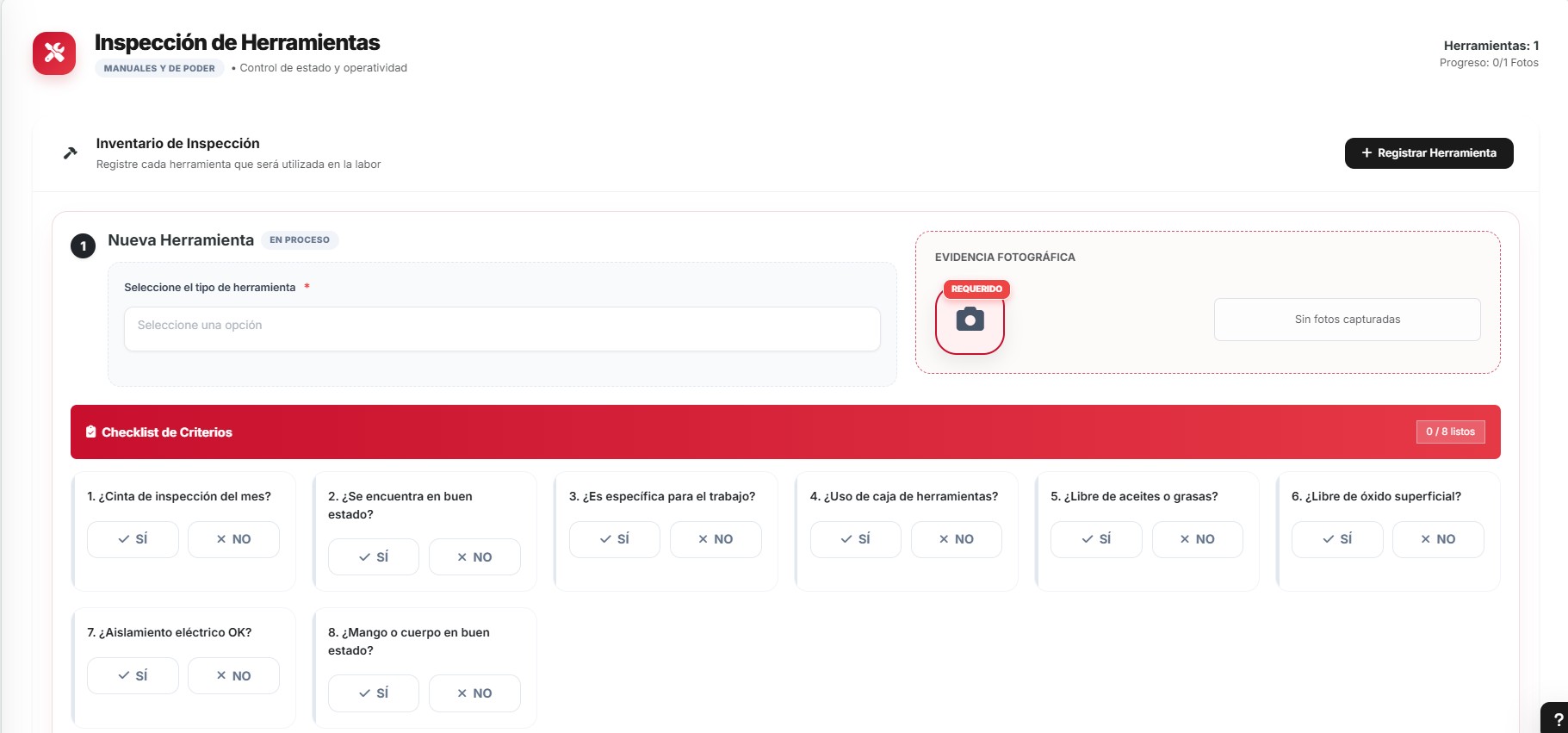Choose NO for Uso de caja de herramientas
This screenshot has height=733, width=1568.
(957, 539)
